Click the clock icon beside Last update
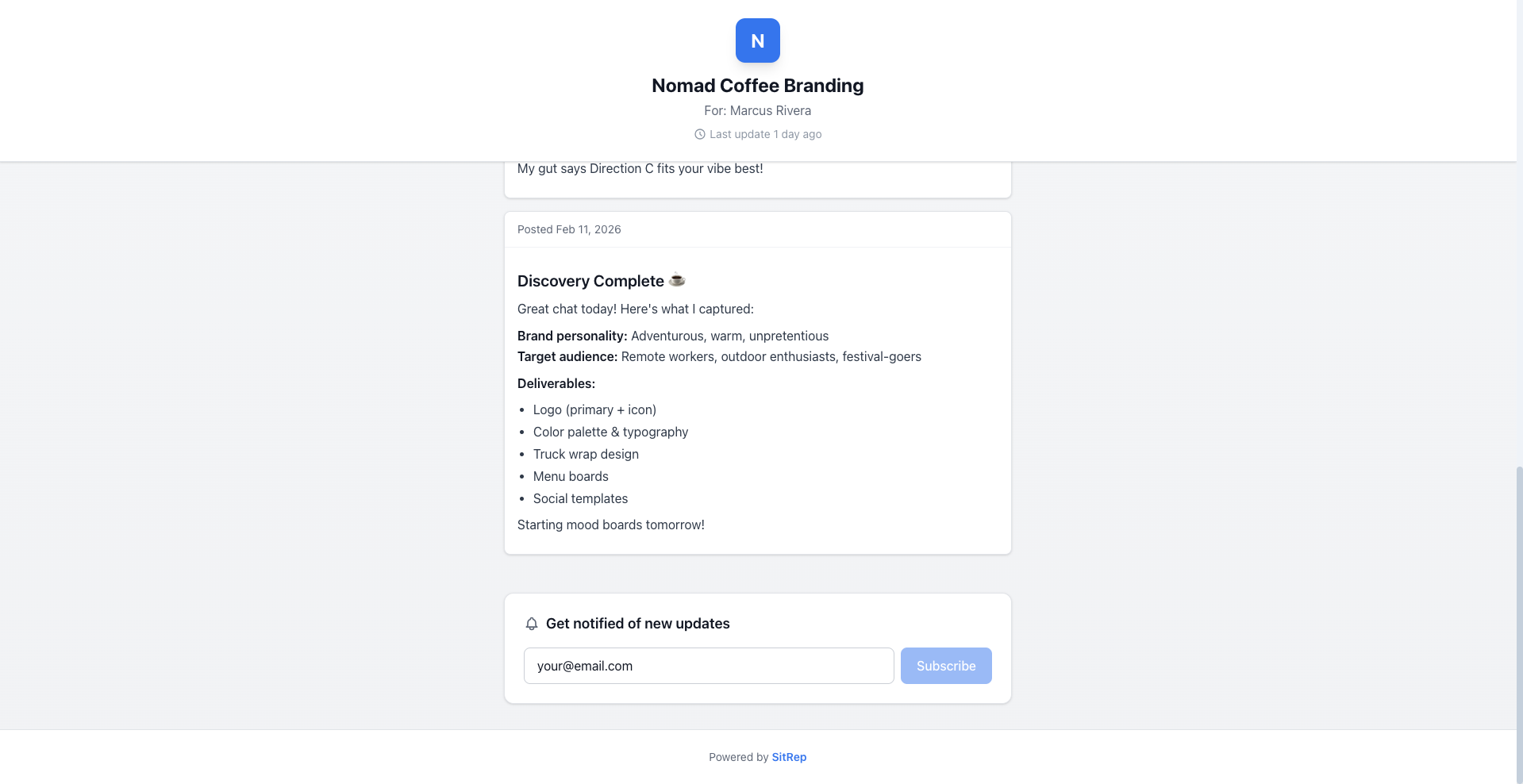The width and height of the screenshot is (1523, 784). click(x=699, y=134)
